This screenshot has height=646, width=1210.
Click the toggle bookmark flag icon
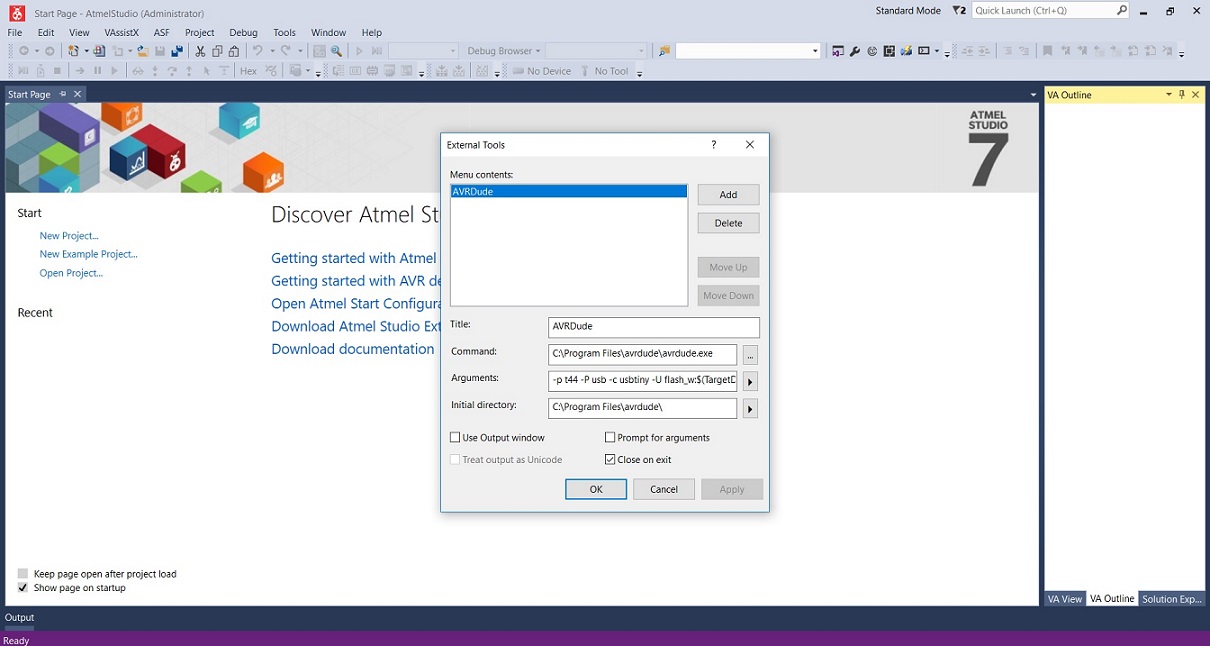(1047, 51)
